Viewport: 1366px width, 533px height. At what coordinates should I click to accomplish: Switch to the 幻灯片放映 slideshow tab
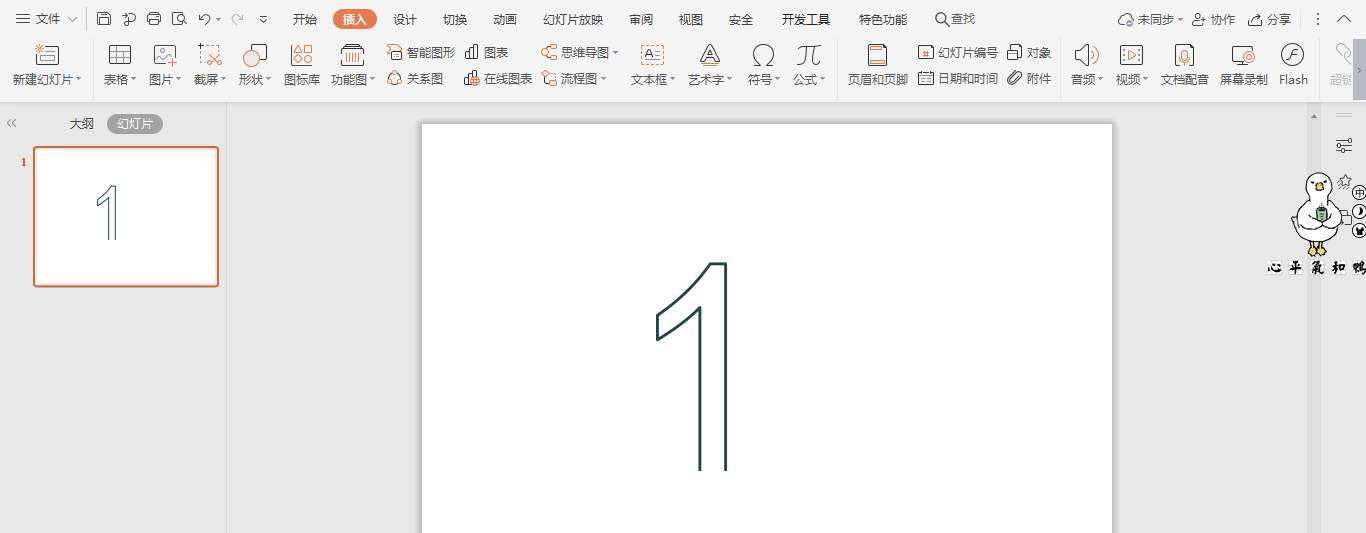573,19
